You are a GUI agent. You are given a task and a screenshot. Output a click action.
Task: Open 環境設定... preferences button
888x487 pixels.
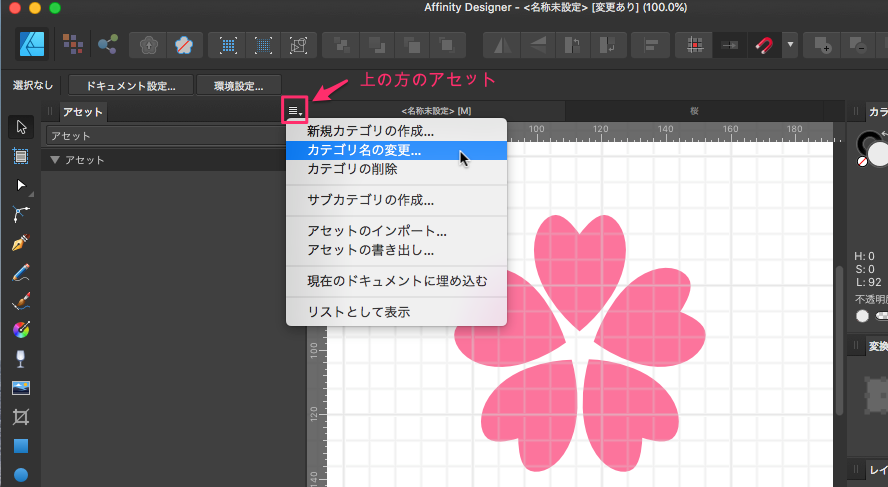[238, 86]
